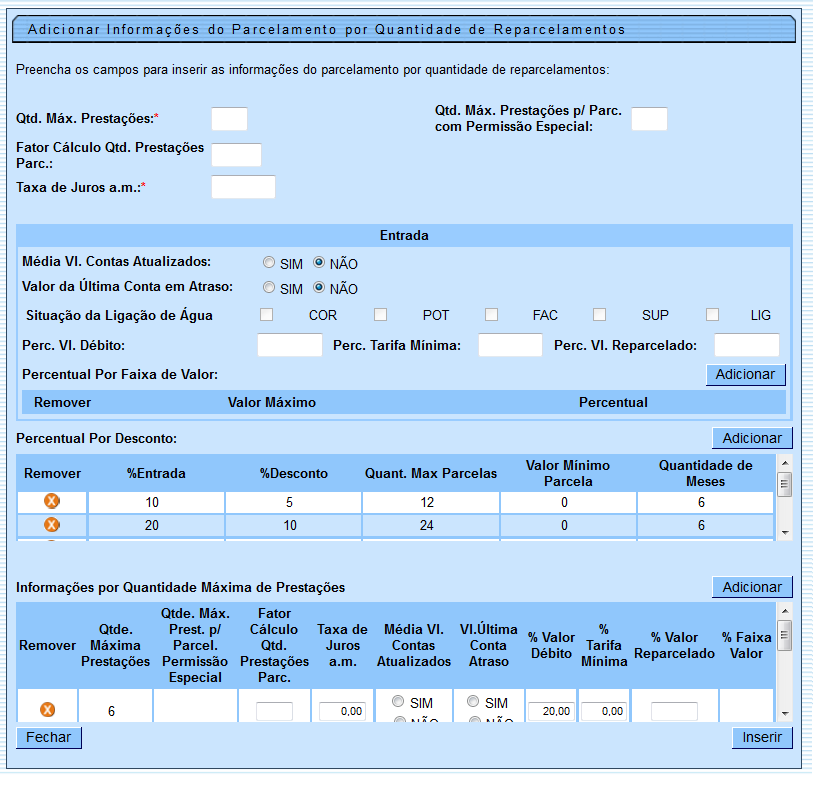The height and width of the screenshot is (788, 815).
Task: Click Adicionar for Percentual Por Desconto
Action: click(752, 438)
